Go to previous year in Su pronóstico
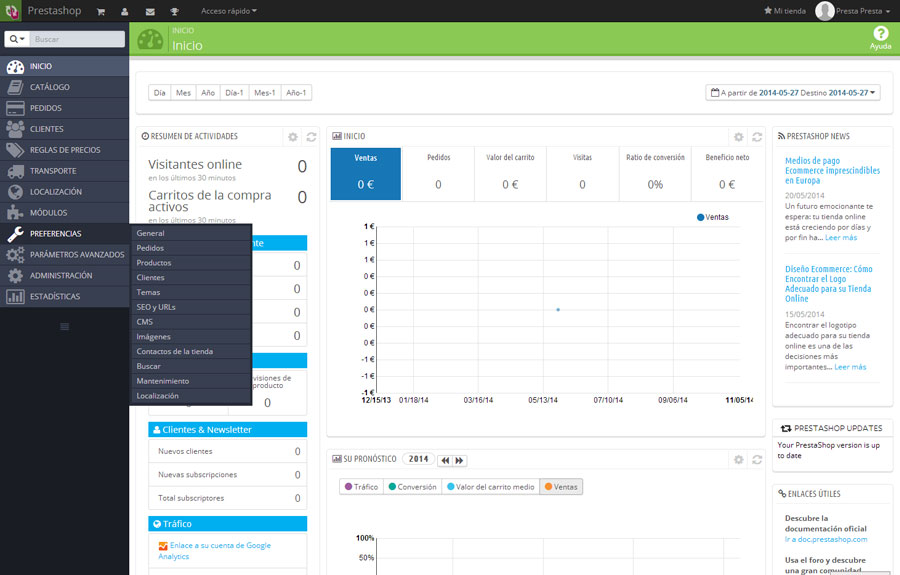The image size is (900, 575). [445, 460]
